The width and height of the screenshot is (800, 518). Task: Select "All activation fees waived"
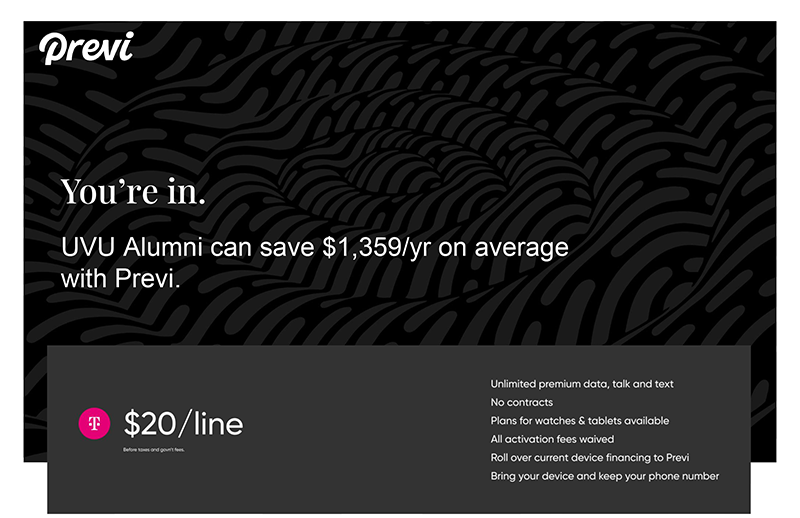pyautogui.click(x=552, y=439)
